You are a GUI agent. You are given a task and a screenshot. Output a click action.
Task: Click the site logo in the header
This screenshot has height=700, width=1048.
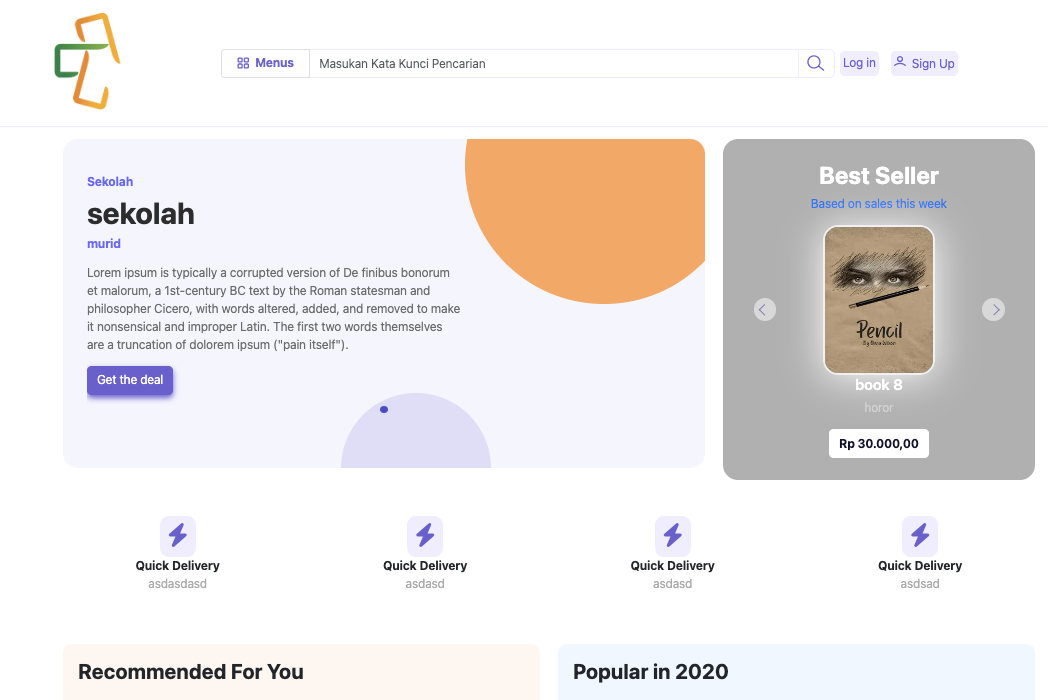coord(87,61)
